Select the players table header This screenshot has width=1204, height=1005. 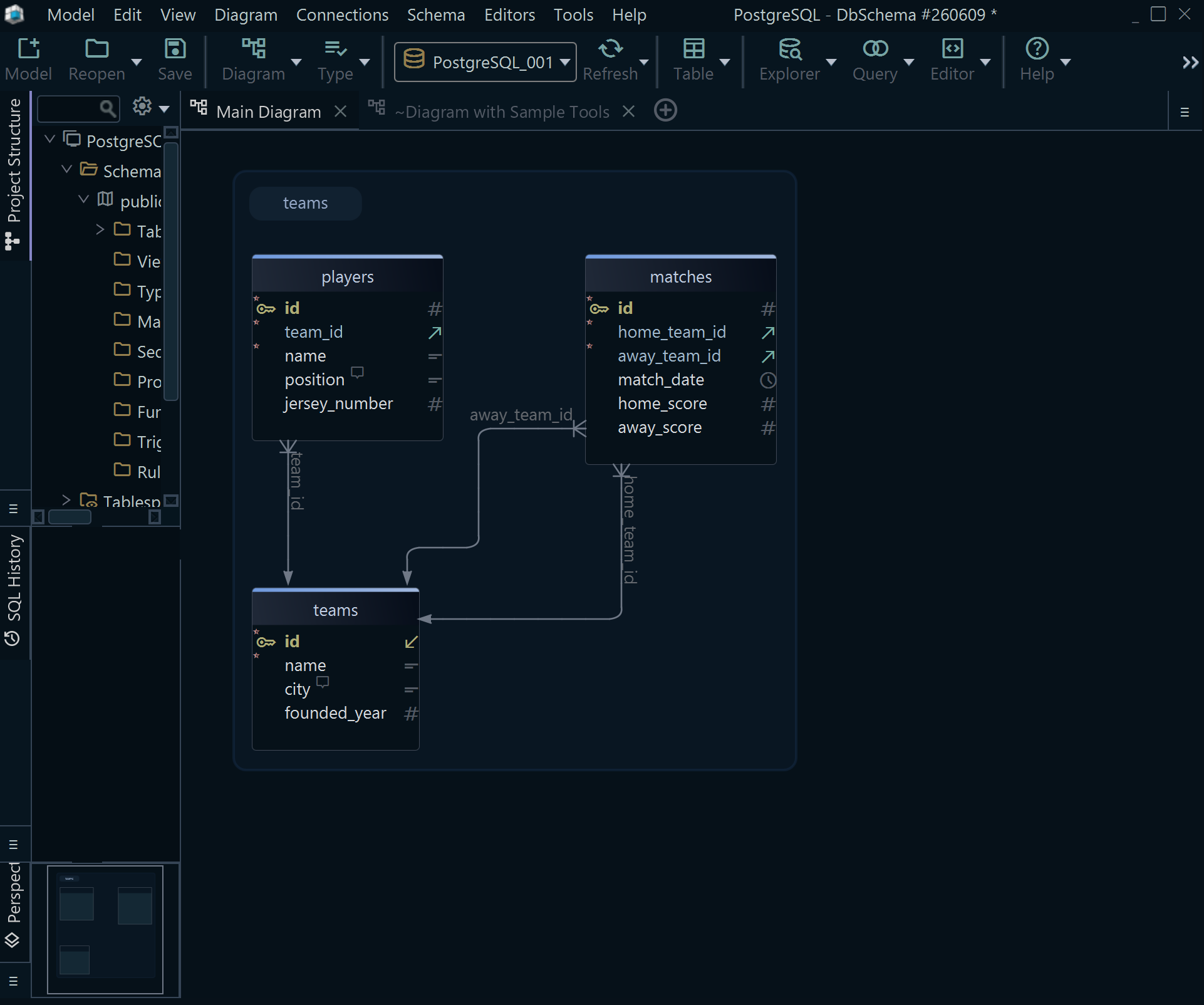[x=348, y=277]
